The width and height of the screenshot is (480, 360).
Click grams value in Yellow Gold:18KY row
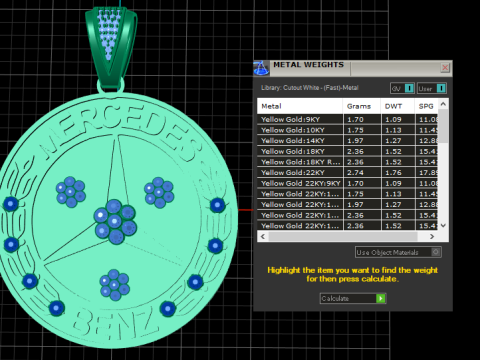pos(362,151)
